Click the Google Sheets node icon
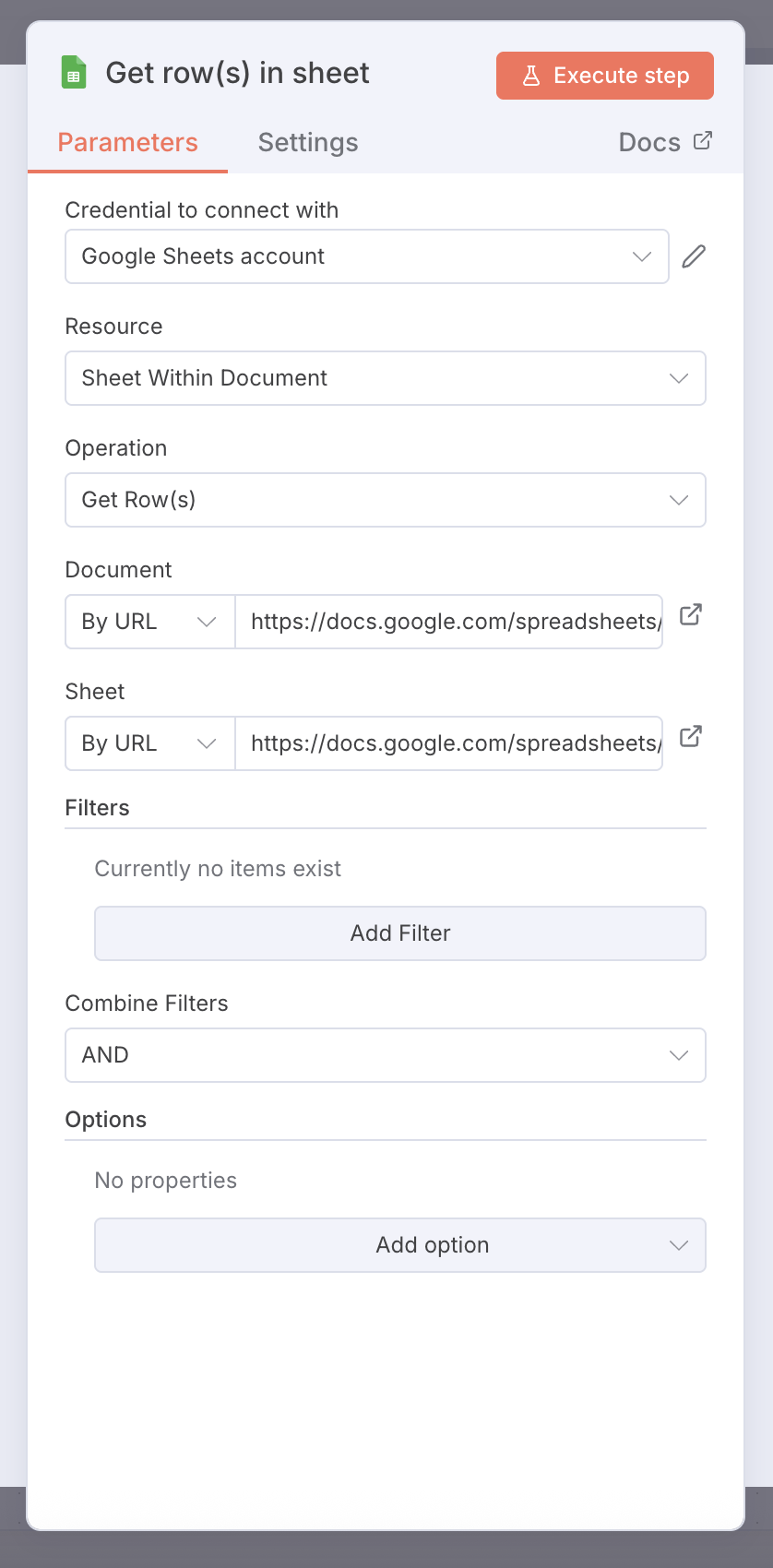Image resolution: width=773 pixels, height=1568 pixels. pos(74,73)
